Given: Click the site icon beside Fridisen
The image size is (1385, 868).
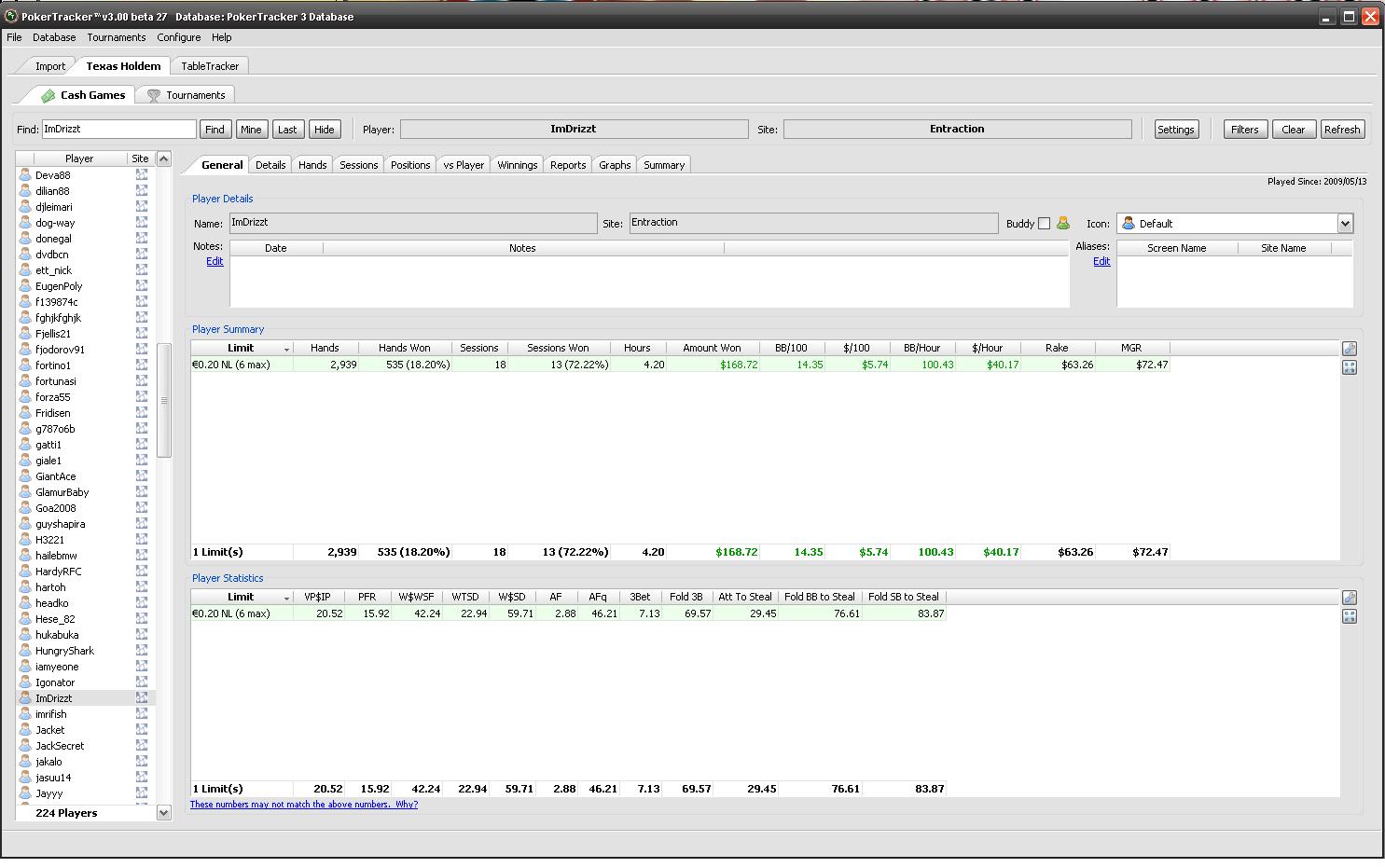Looking at the screenshot, I should [142, 412].
